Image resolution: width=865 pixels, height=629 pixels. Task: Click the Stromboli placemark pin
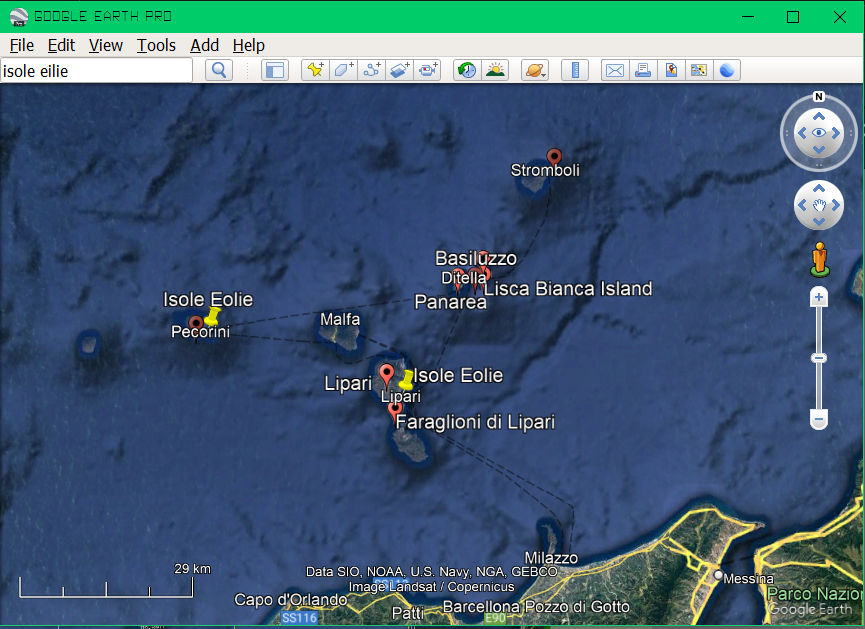coord(554,156)
